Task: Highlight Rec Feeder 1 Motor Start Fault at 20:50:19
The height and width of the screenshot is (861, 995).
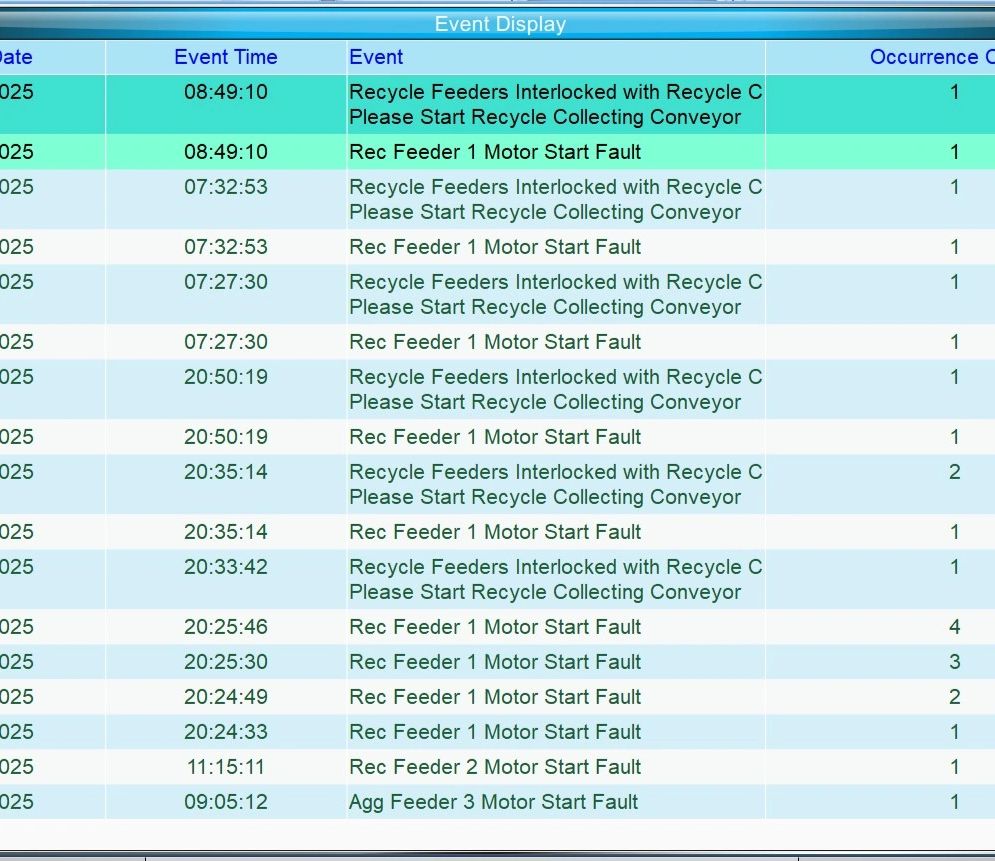Action: [x=495, y=437]
